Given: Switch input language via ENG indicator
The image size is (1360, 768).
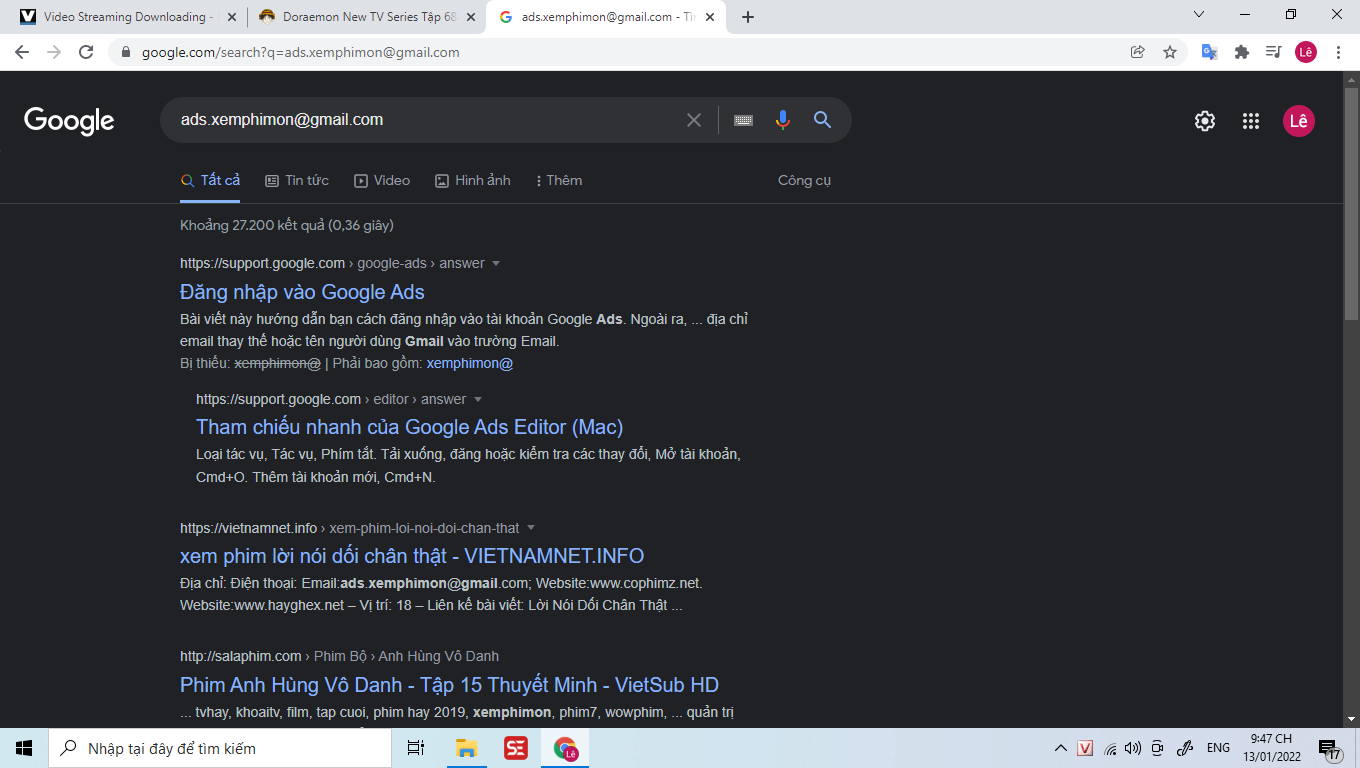Looking at the screenshot, I should pyautogui.click(x=1218, y=748).
